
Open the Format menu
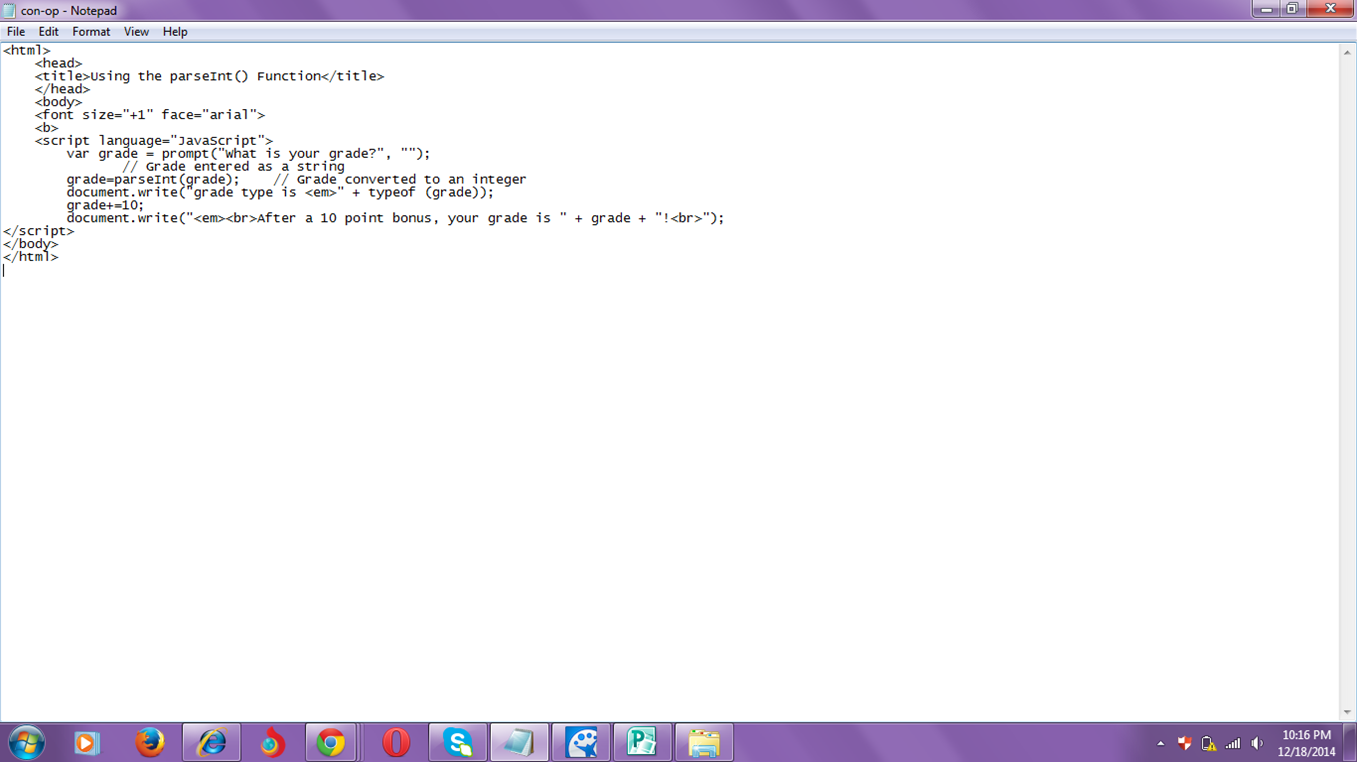91,32
